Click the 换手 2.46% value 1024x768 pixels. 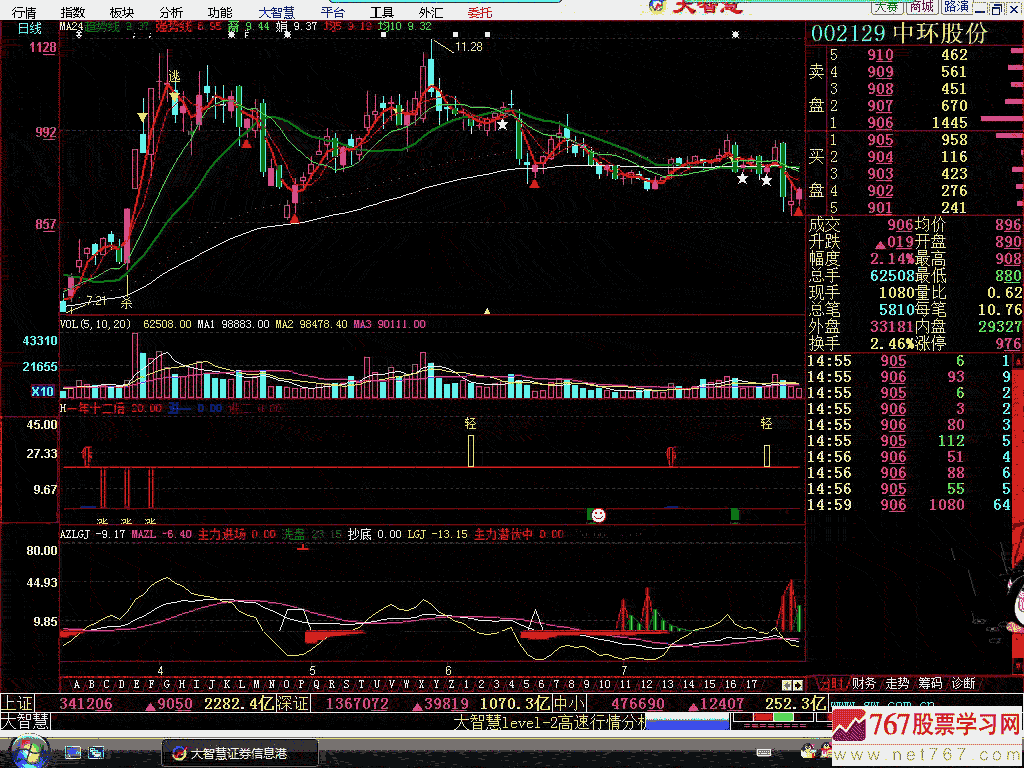(x=891, y=344)
